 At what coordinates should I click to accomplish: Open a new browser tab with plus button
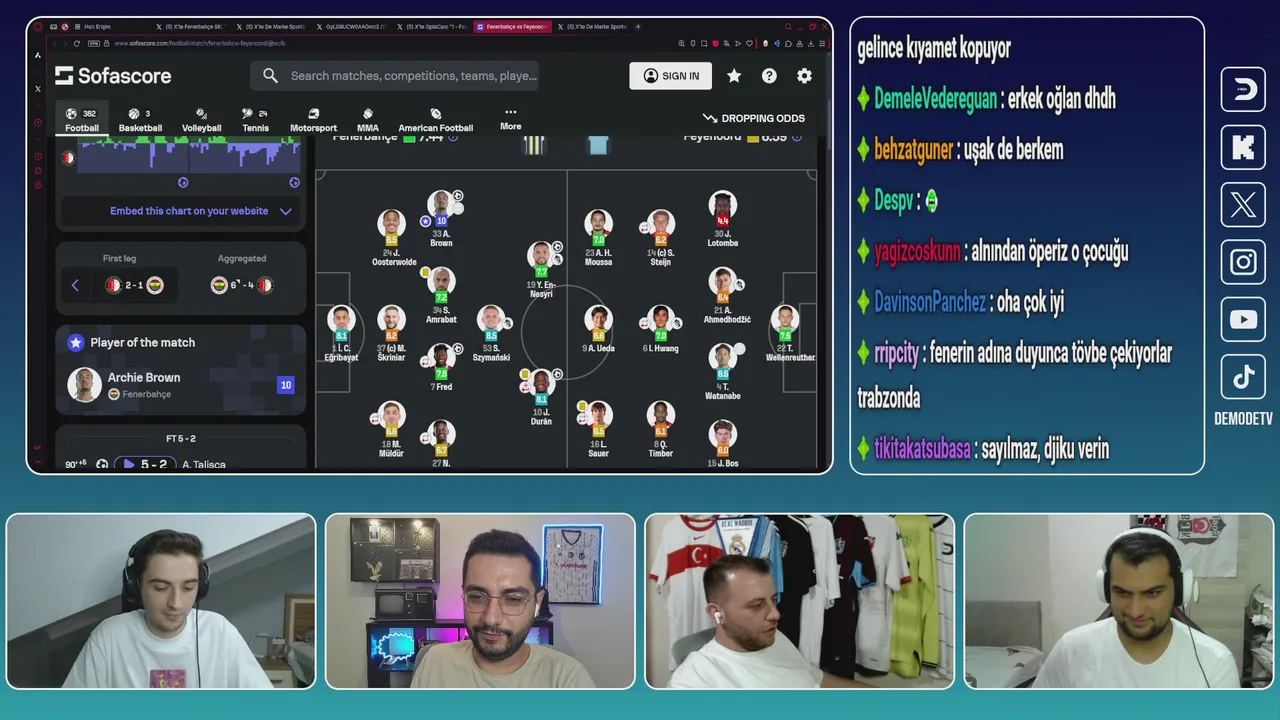pos(638,27)
